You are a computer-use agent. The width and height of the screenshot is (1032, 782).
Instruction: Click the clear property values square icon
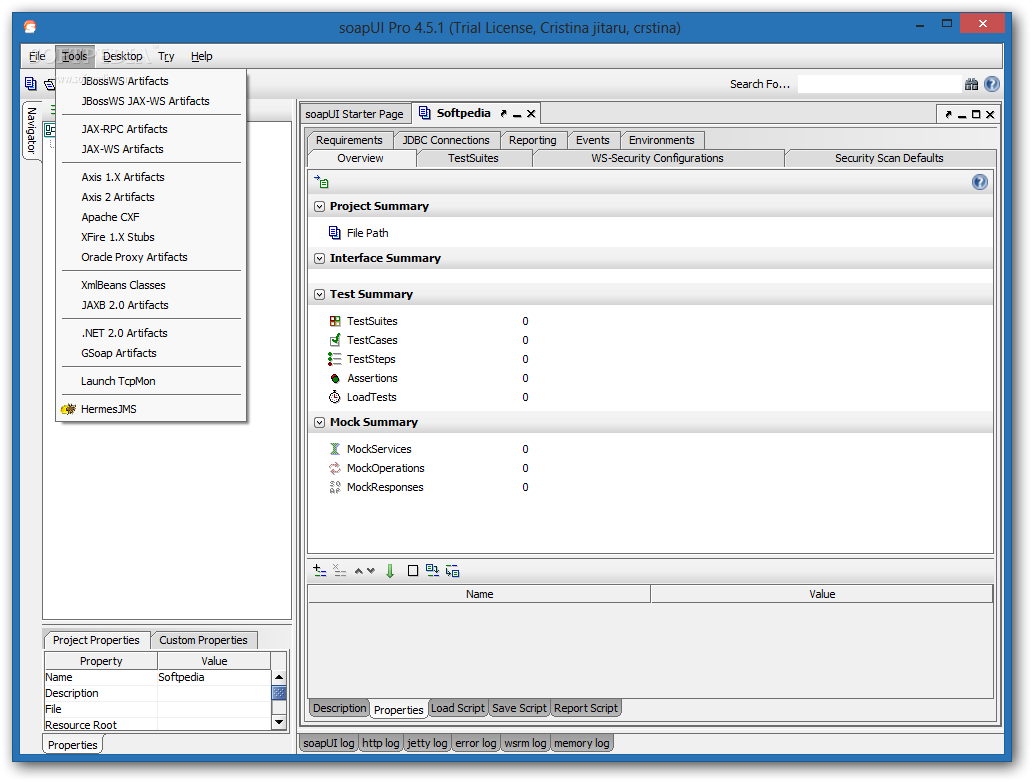[x=413, y=571]
